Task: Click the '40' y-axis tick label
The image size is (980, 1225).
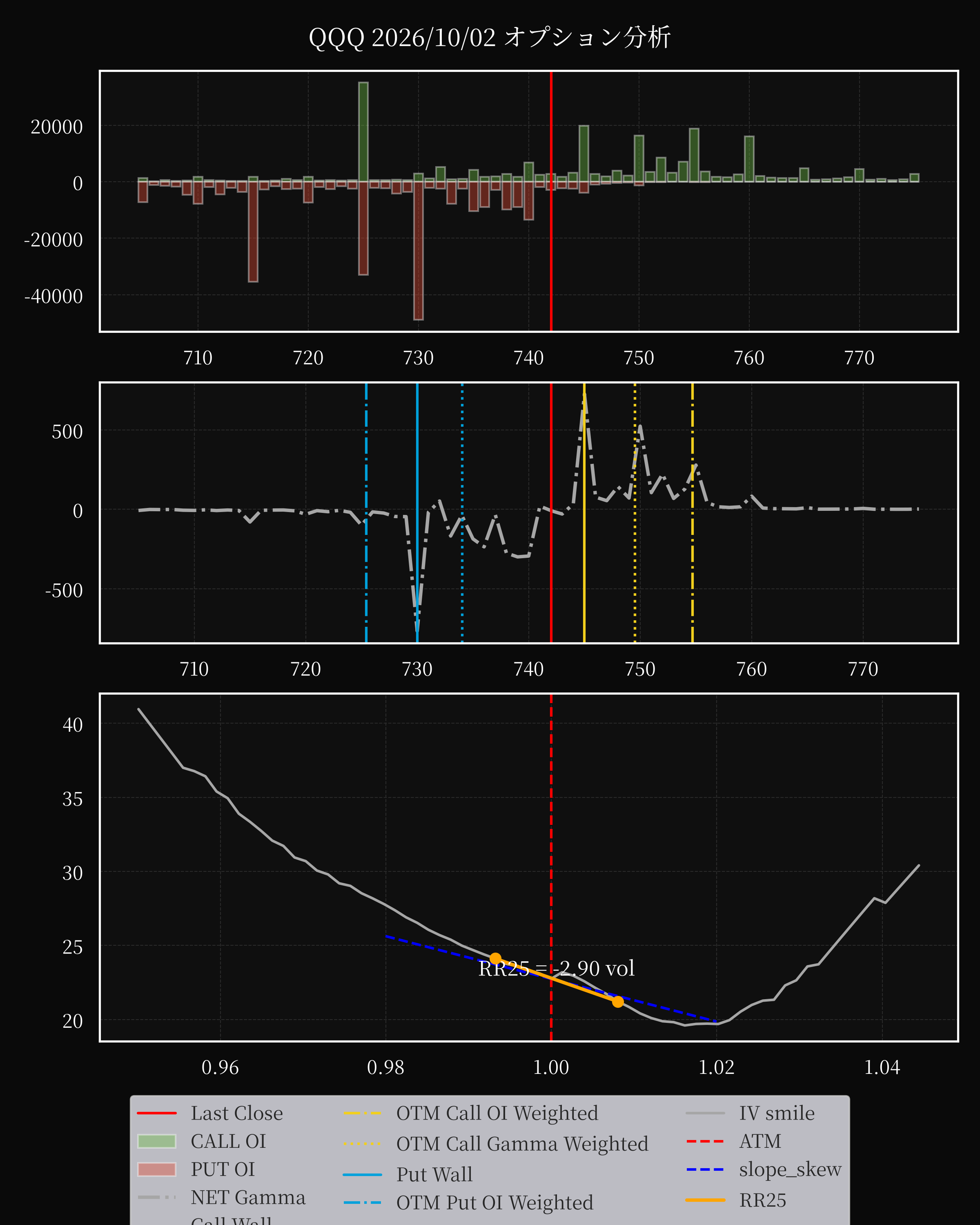Action: point(73,725)
